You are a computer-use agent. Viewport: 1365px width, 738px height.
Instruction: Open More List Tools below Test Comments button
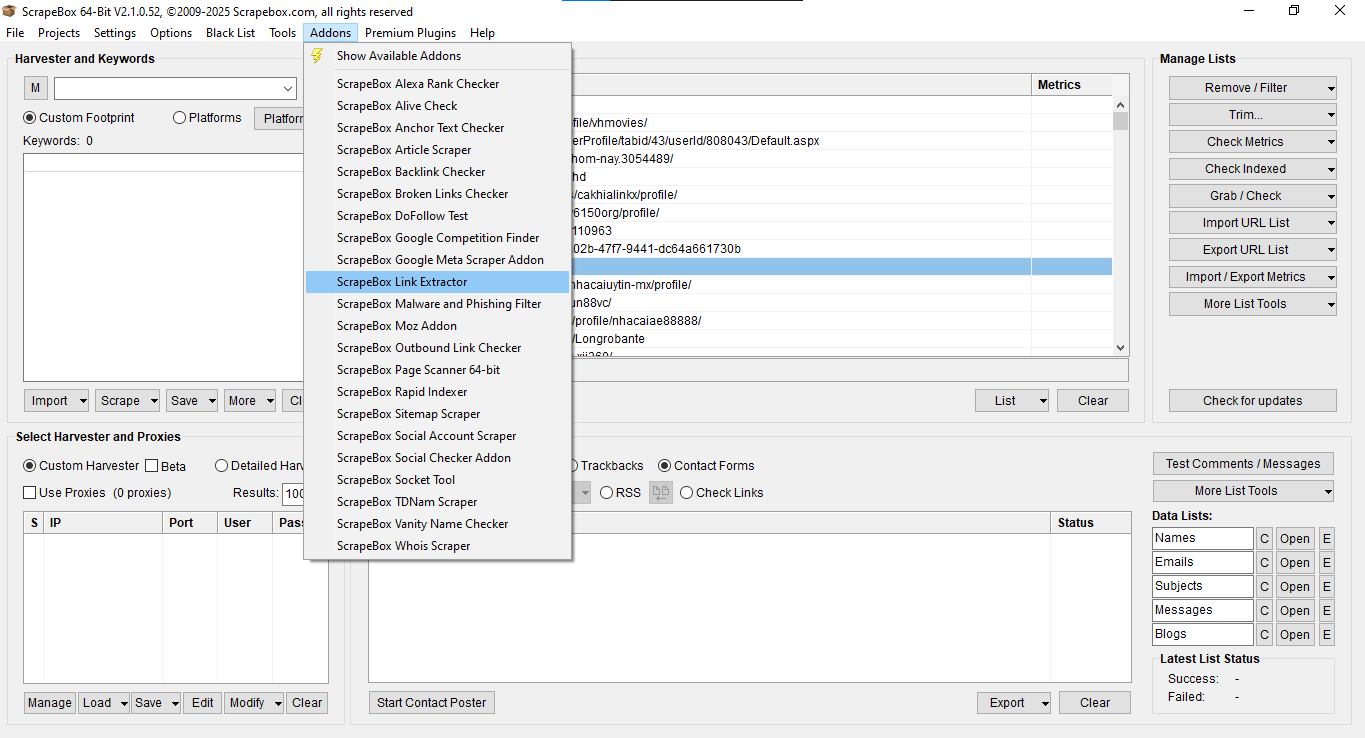click(x=1243, y=491)
